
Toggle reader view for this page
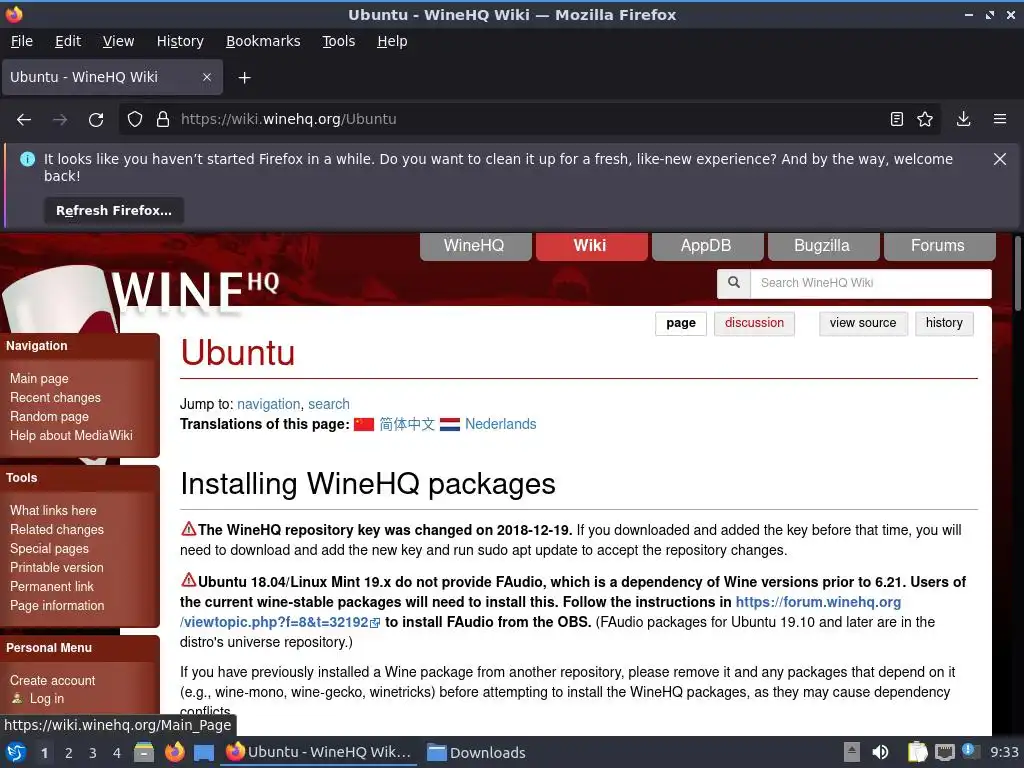point(897,119)
